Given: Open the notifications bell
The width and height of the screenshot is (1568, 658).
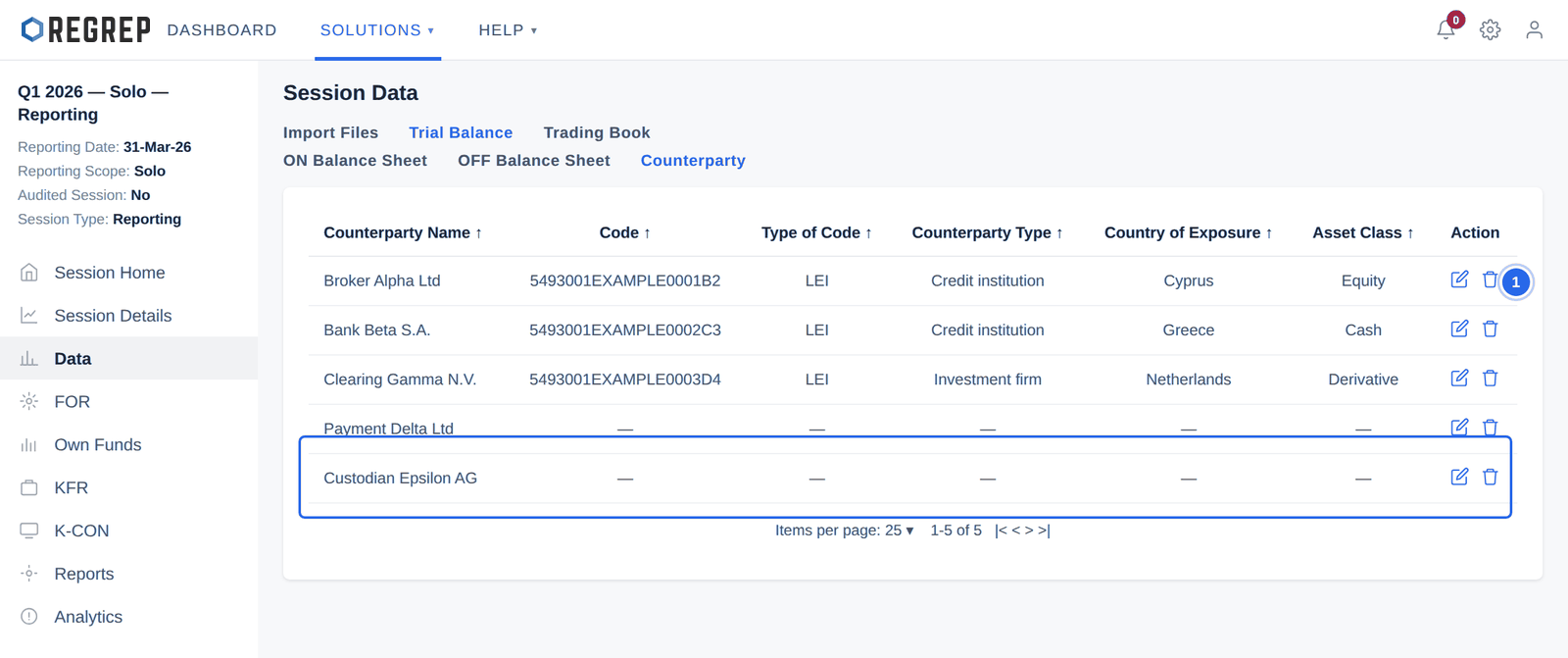Looking at the screenshot, I should 1445,29.
